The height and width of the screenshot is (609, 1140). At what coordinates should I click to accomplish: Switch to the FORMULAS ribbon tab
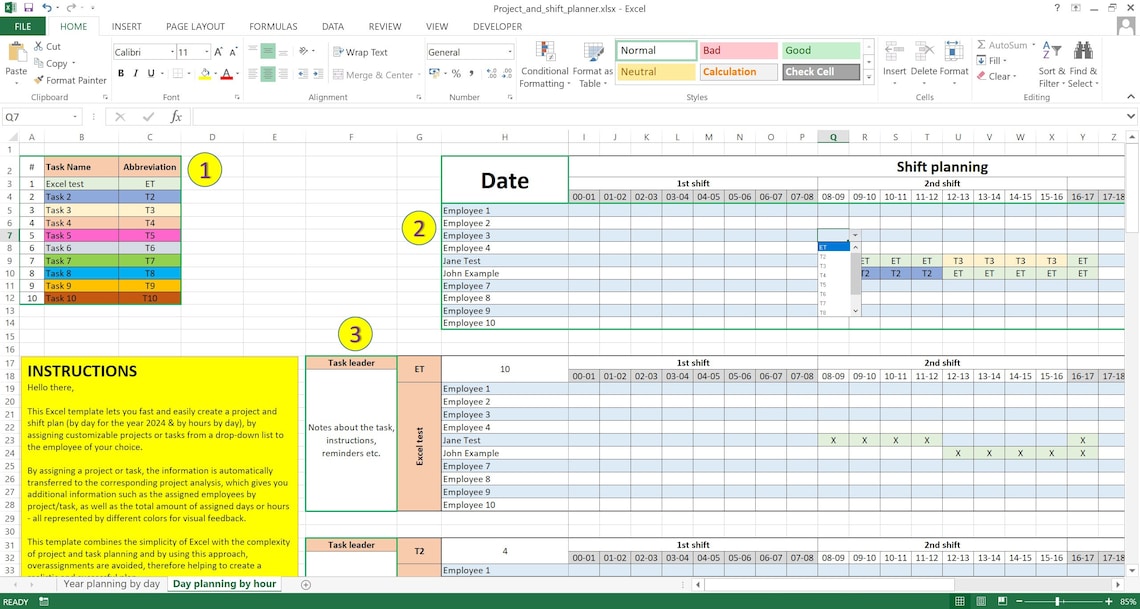click(x=273, y=26)
